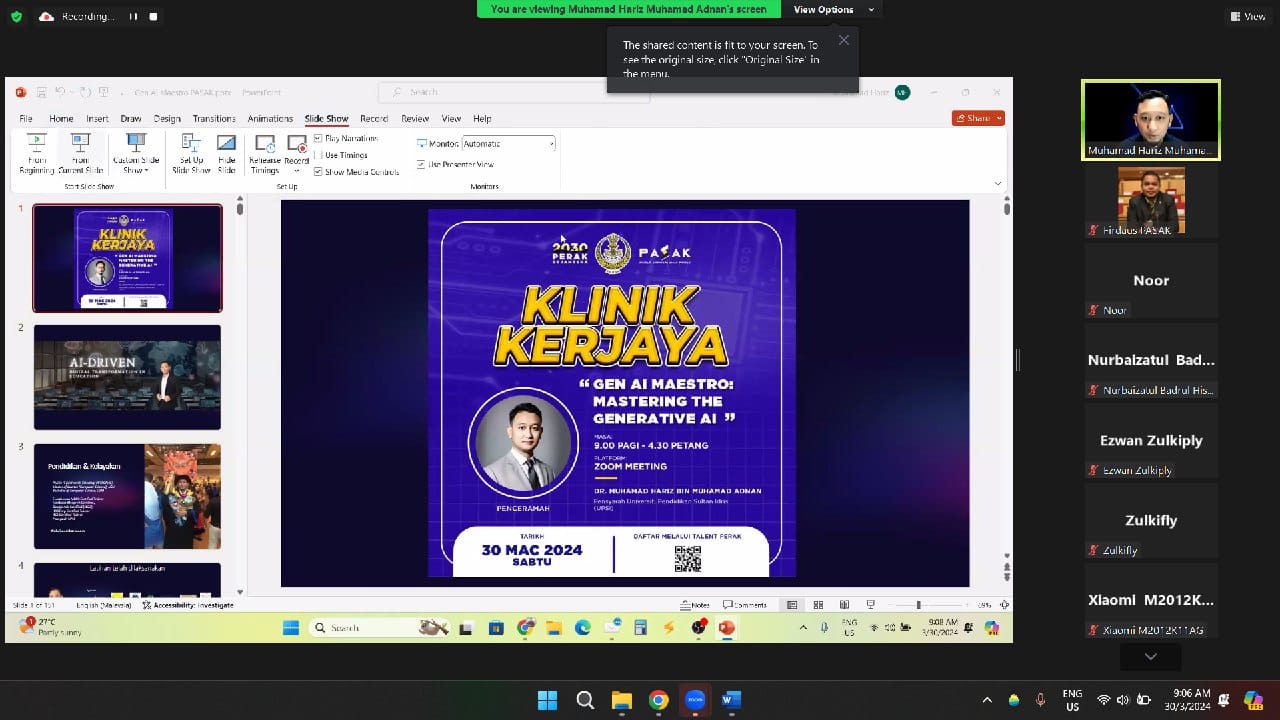The image size is (1280, 720).
Task: Start slideshow From Beginning
Action: 37,153
